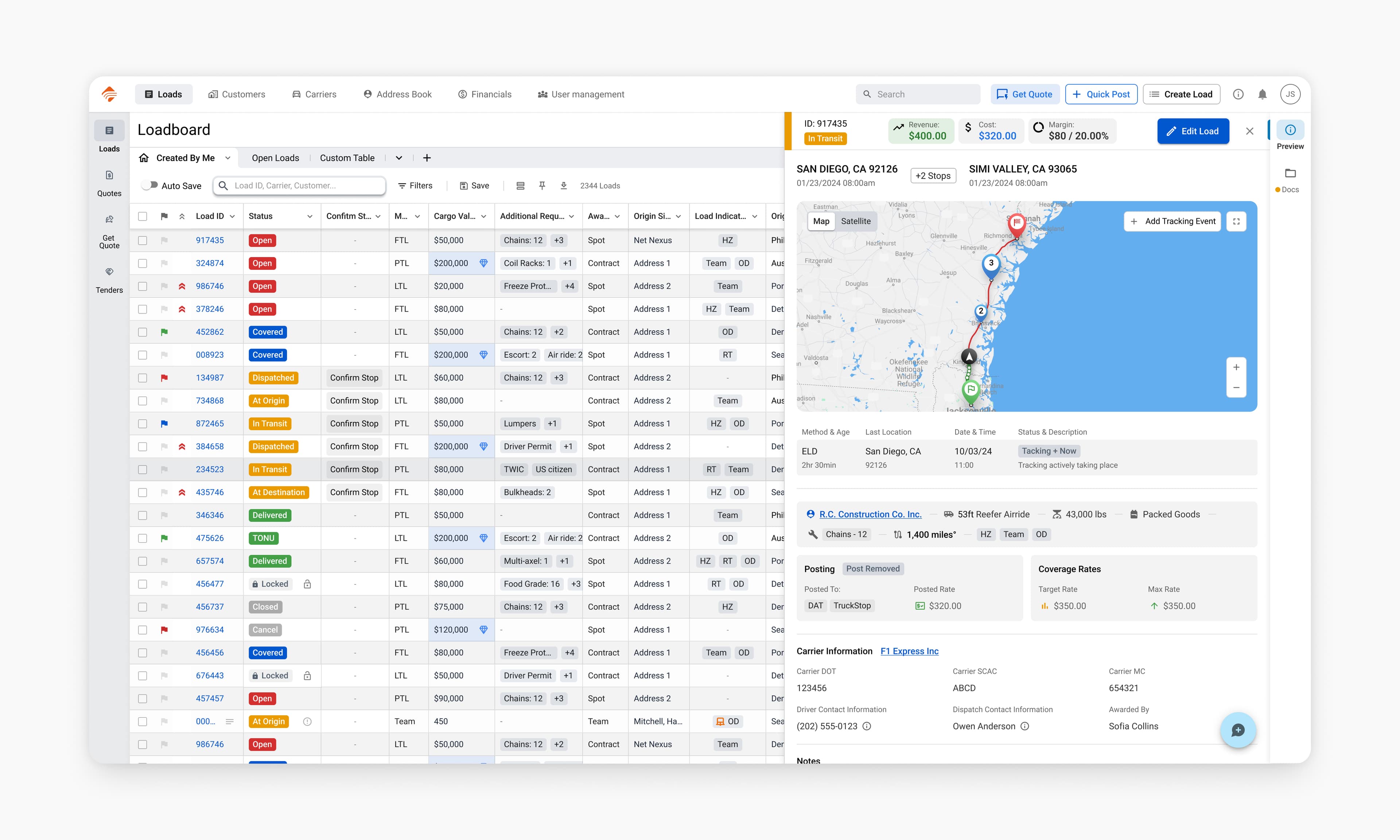Toggle the Auto Save switch
Viewport: 1400px width, 840px height.
pyautogui.click(x=149, y=186)
